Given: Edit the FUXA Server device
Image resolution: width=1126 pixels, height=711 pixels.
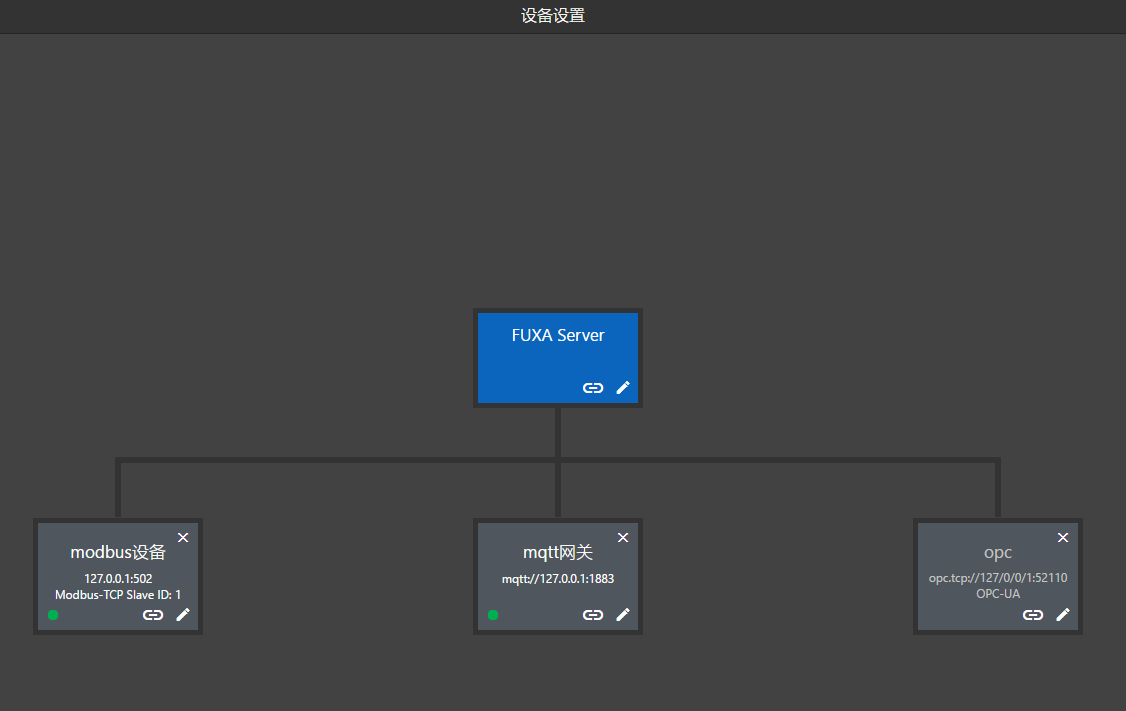Looking at the screenshot, I should (623, 388).
